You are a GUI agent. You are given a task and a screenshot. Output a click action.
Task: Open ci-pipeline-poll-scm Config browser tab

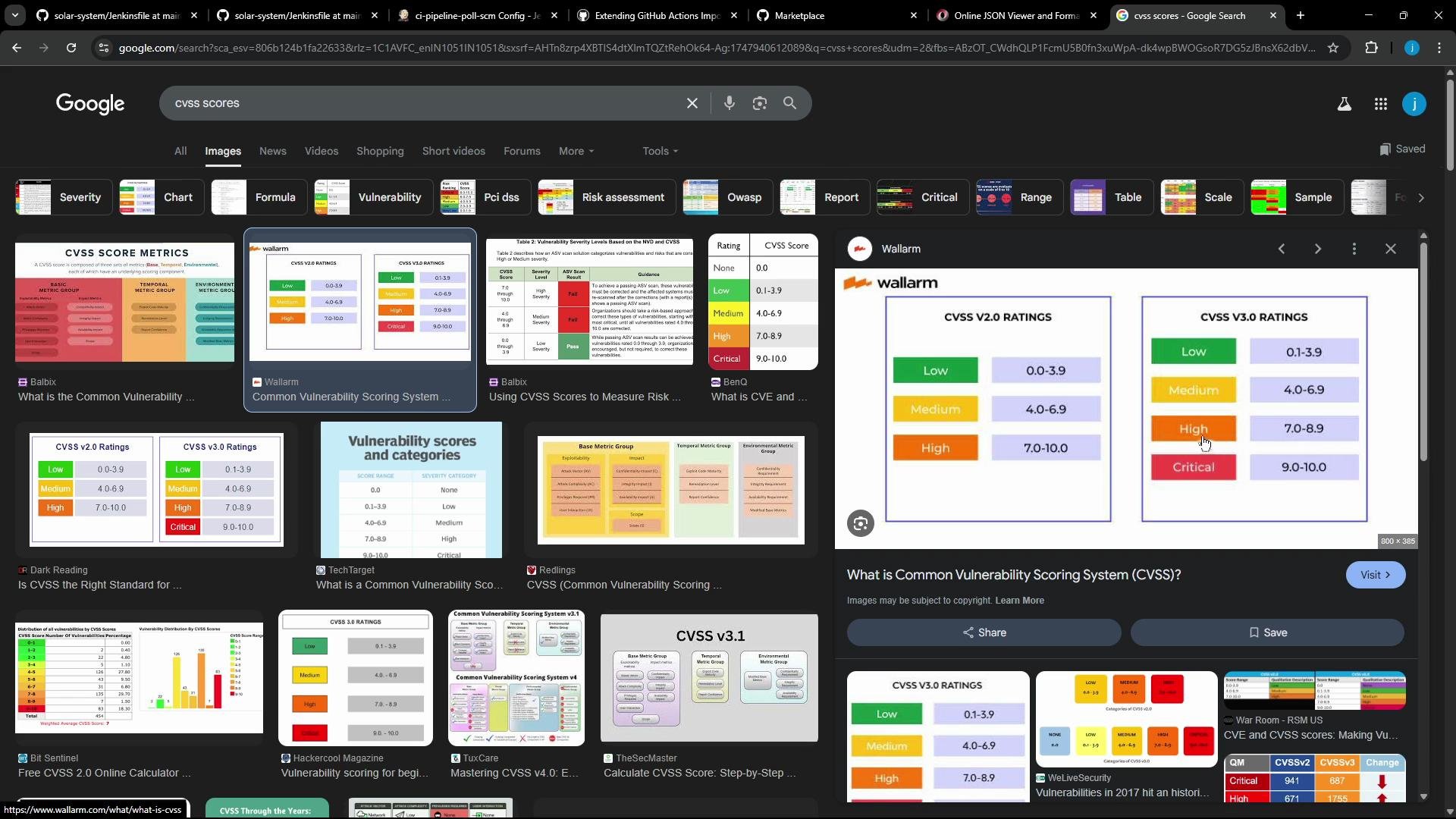pos(478,15)
